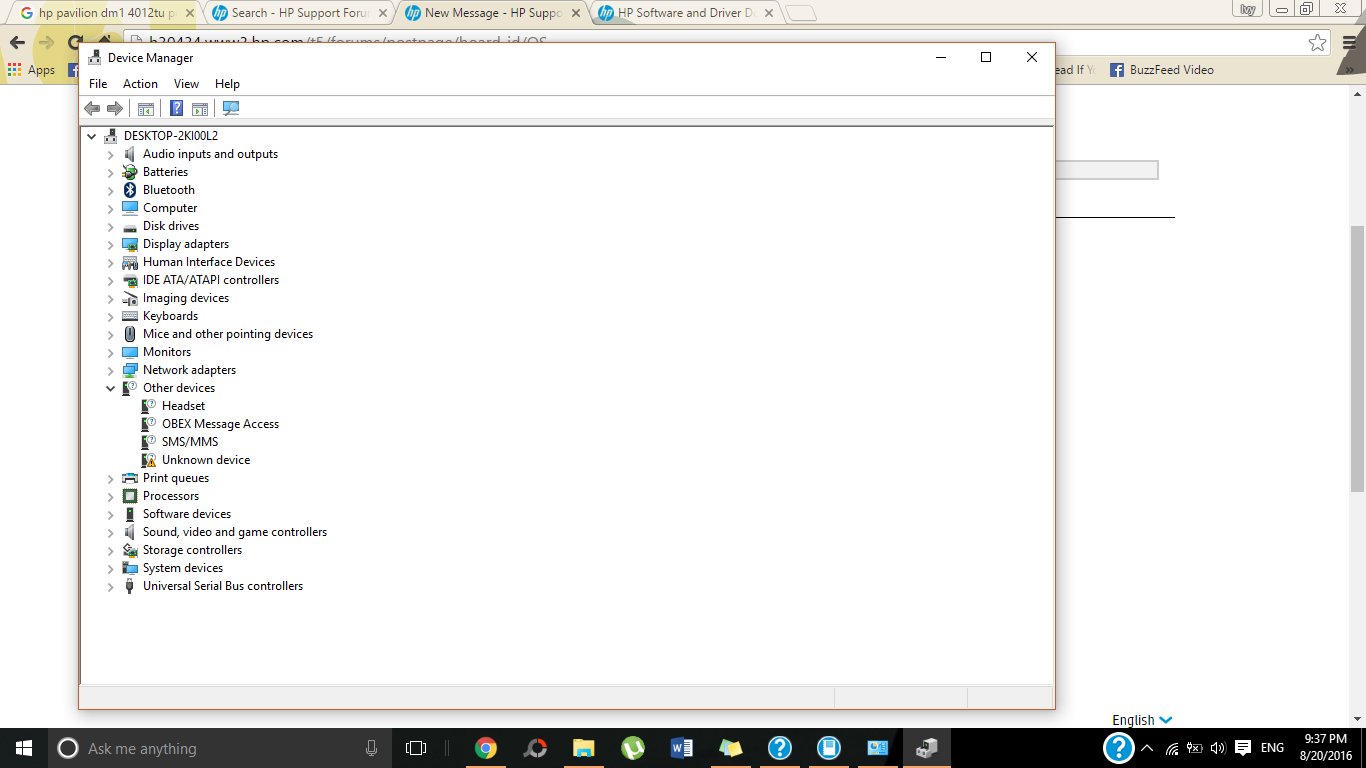
Task: Launch Chrome from the taskbar
Action: point(486,747)
